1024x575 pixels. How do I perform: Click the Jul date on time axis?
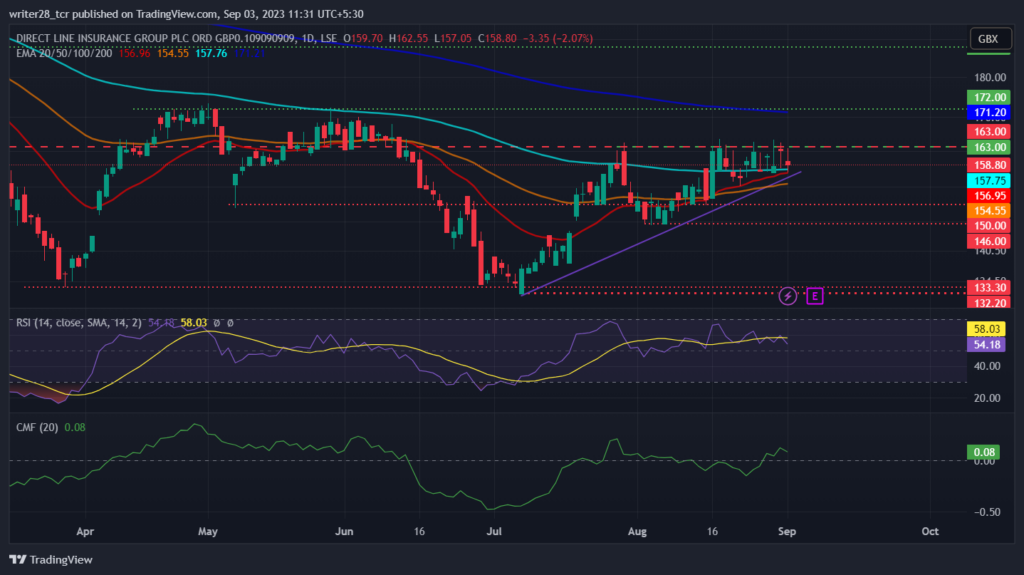(x=494, y=531)
